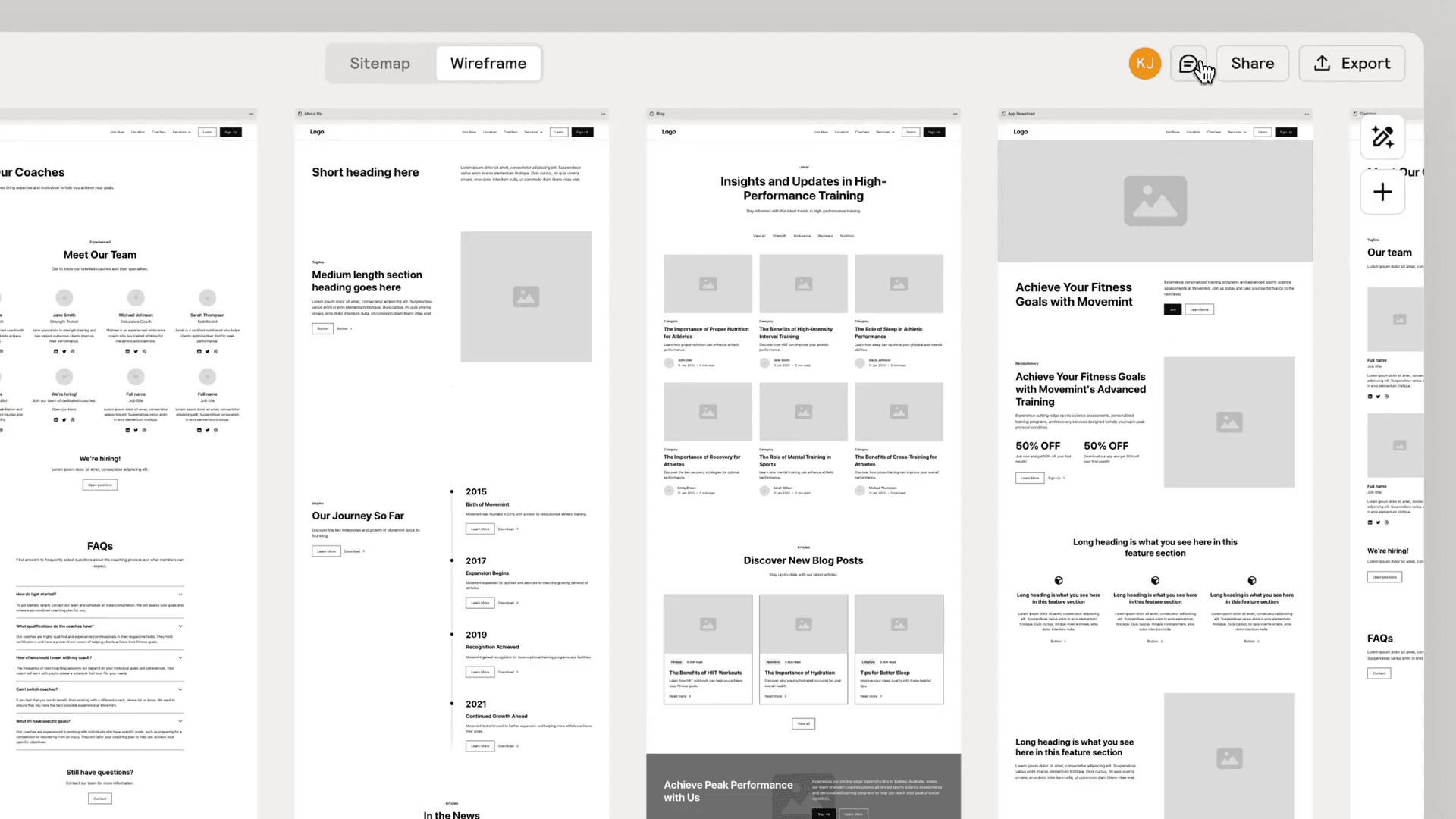Click Learn More under 2019 Recognition Achieved

[x=480, y=672]
